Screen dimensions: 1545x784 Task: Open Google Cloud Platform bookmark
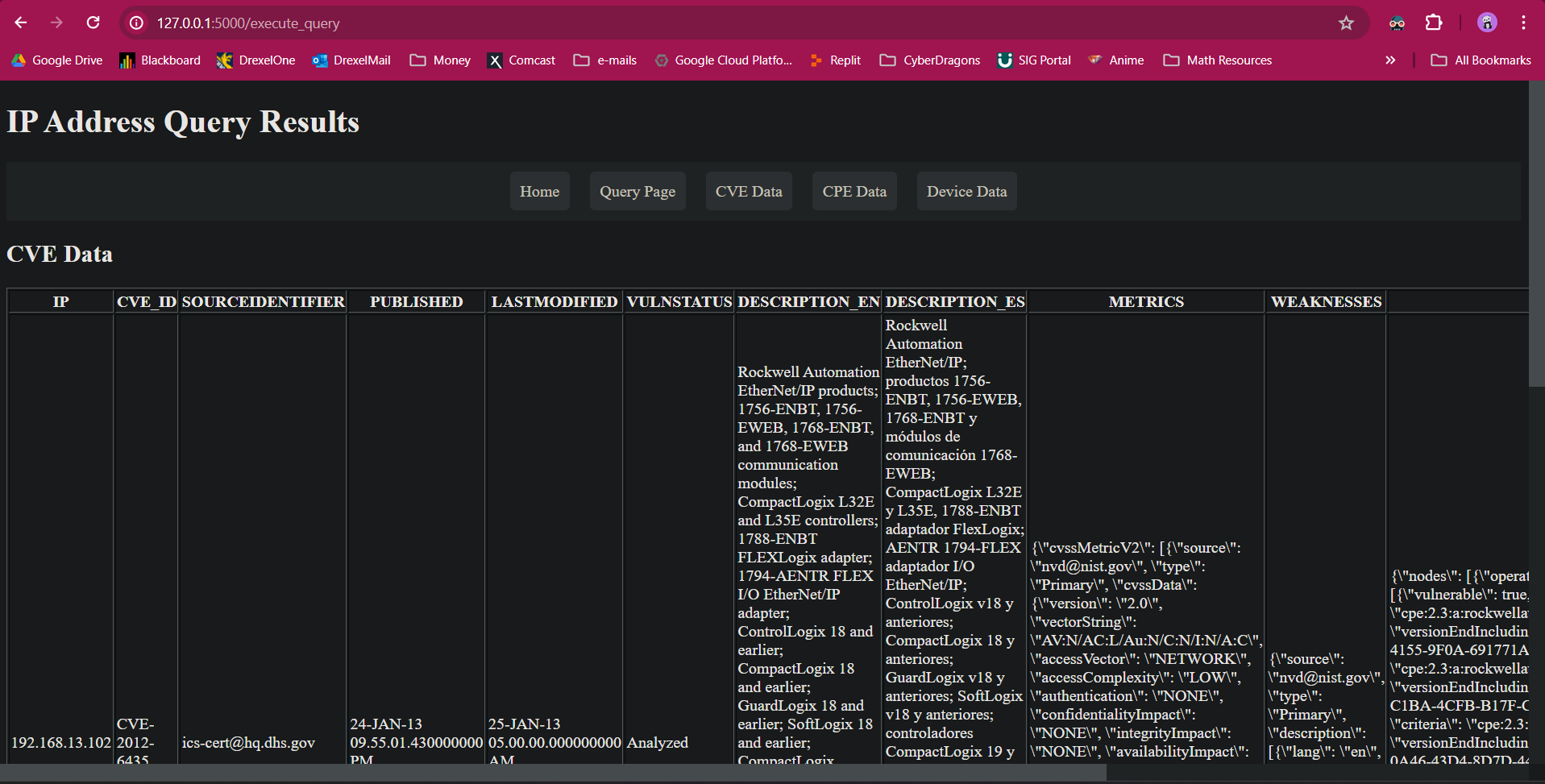tap(723, 60)
